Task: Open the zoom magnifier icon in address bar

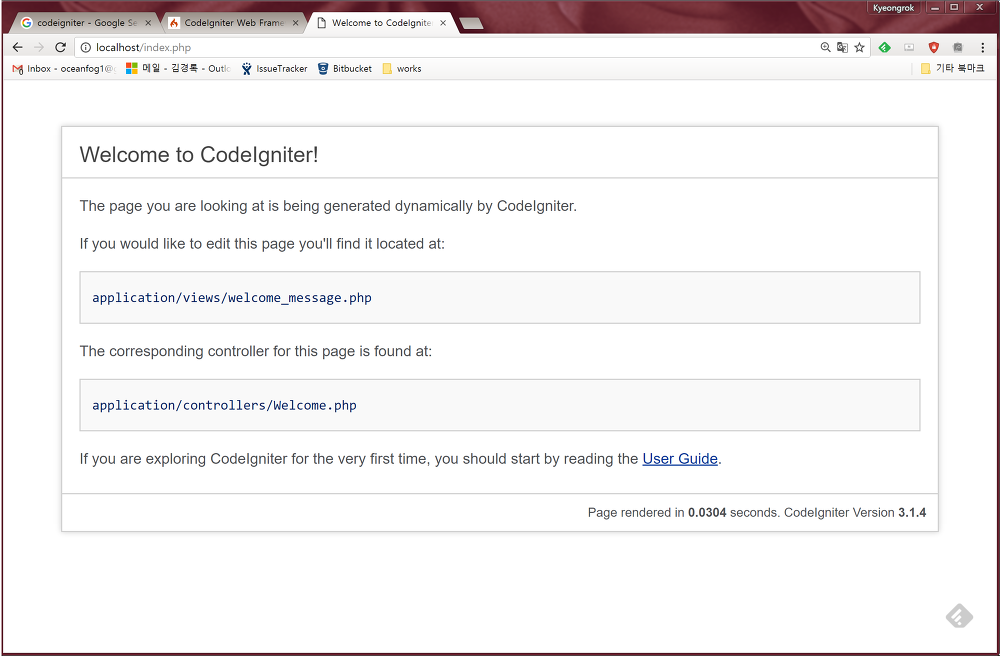Action: tap(825, 47)
